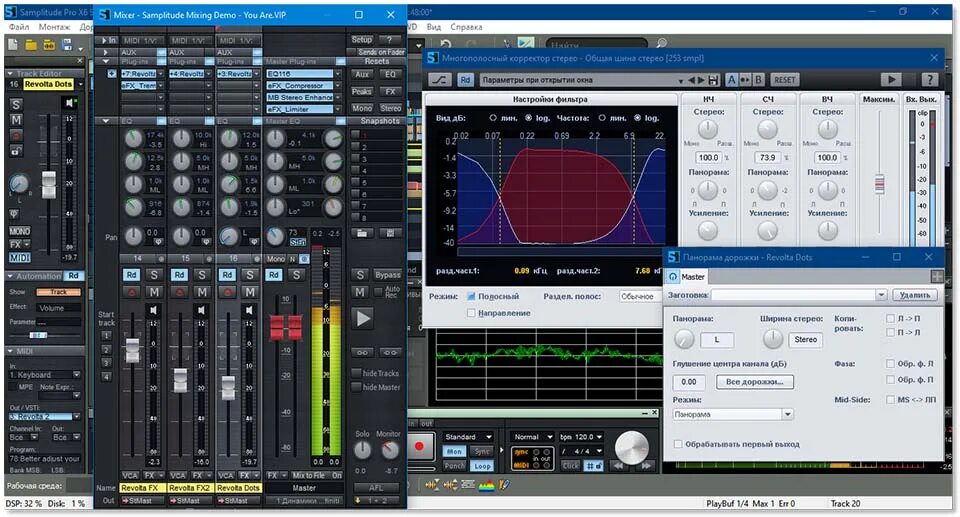Toggle the Auto Rec checkbox in mixer
960x517 pixels.
378,292
